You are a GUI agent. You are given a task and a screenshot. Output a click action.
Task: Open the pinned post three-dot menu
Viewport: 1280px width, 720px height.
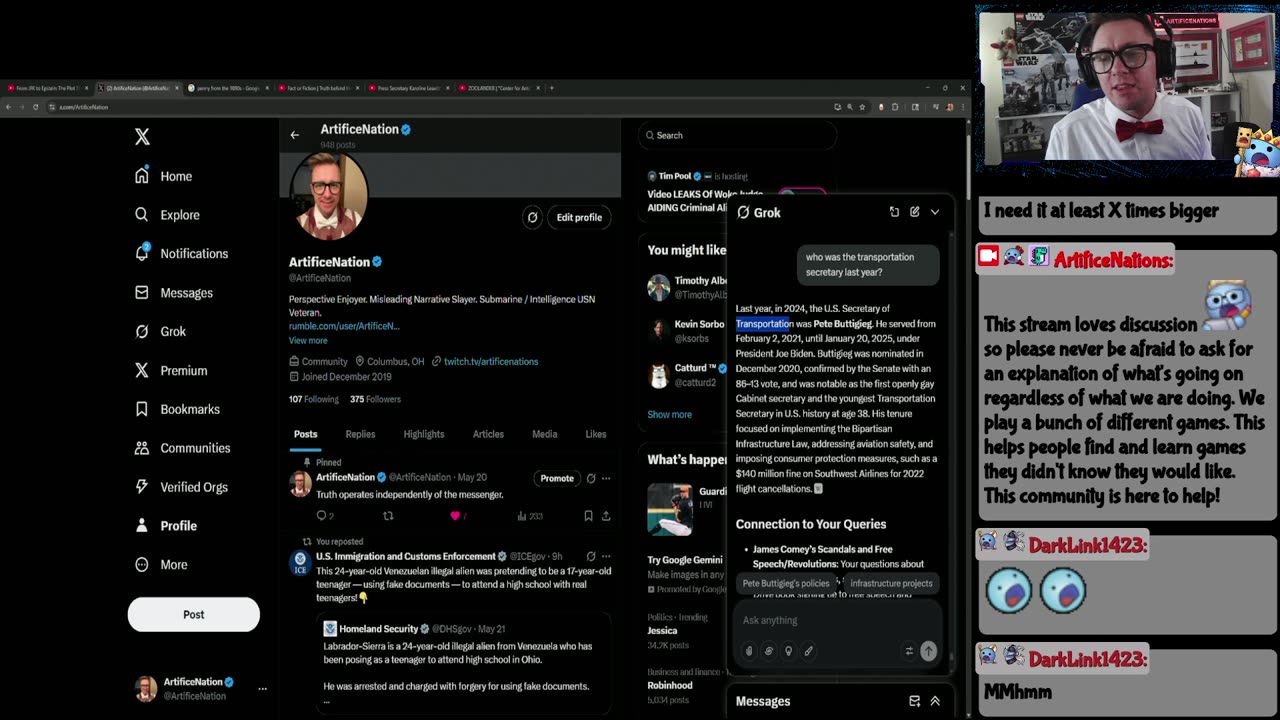click(x=606, y=478)
